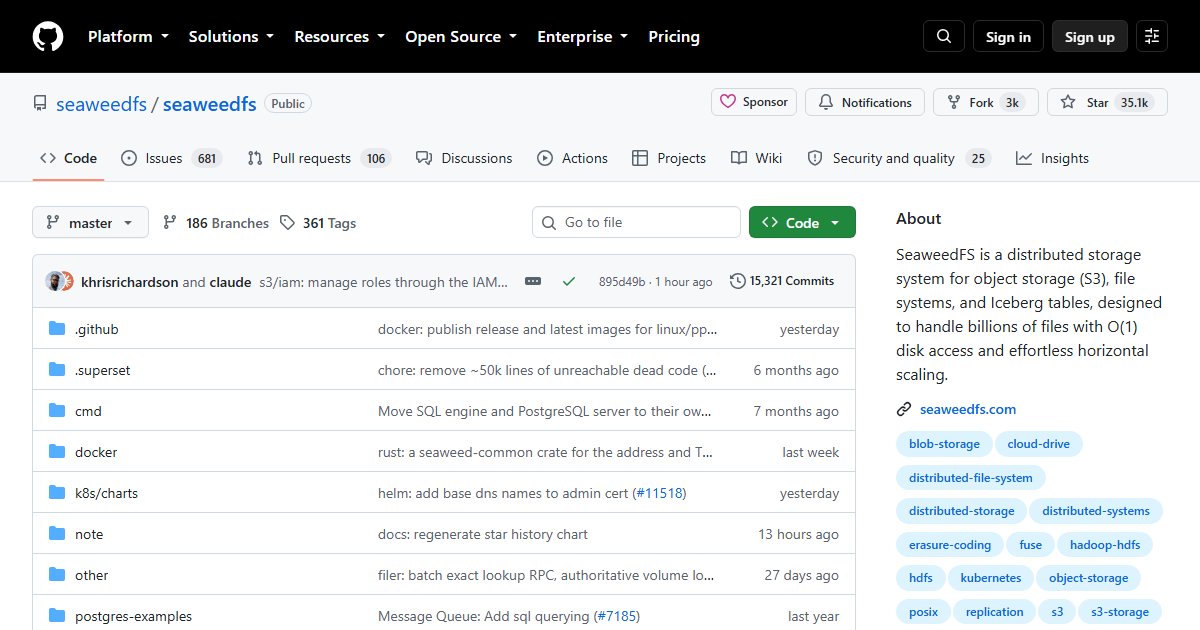The image size is (1200, 630).
Task: Click the Notifications bell icon
Action: [826, 102]
